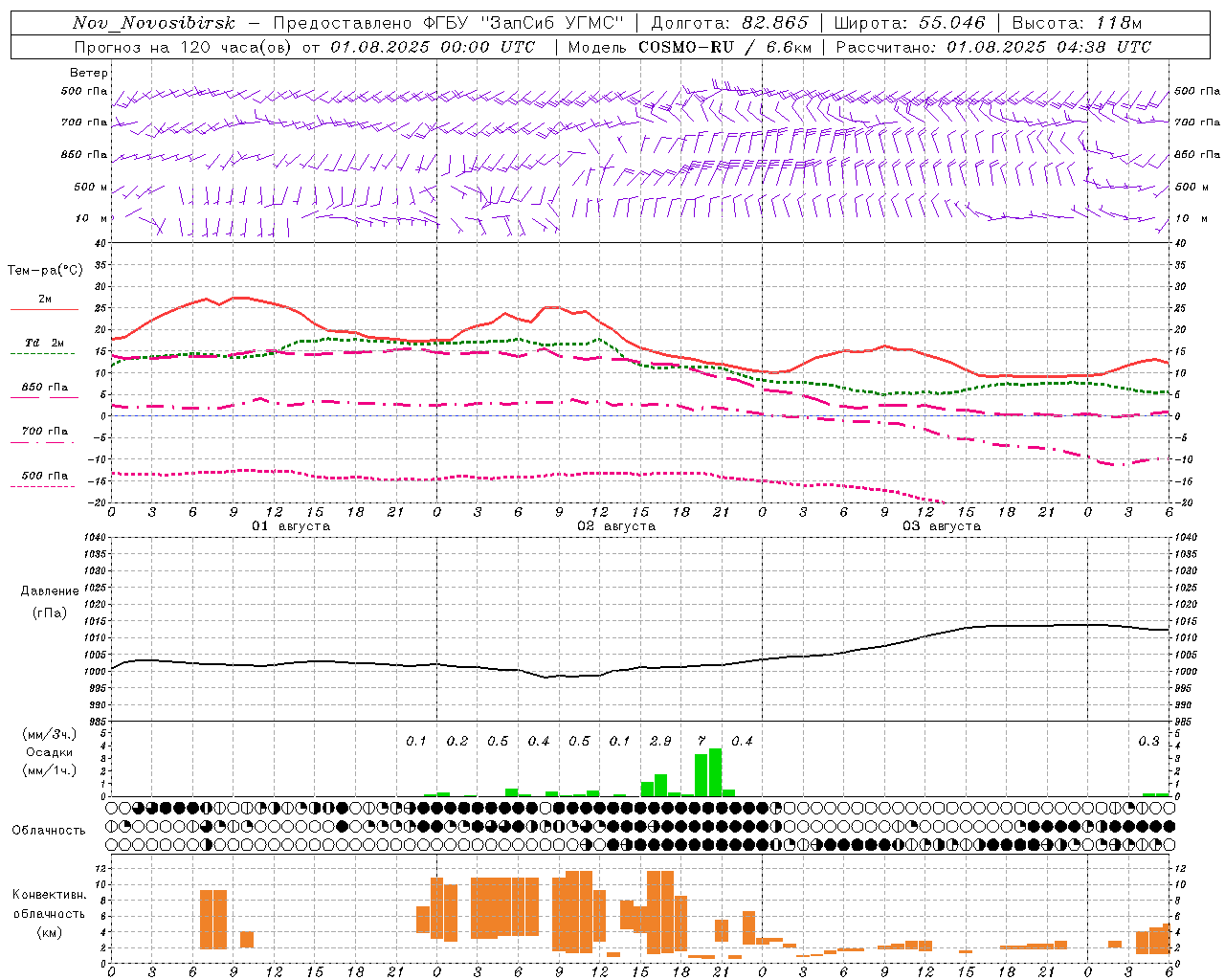This screenshot has width=1225, height=980.
Task: Click the leftmost circle in top cloudiness row
Action: click(x=112, y=808)
